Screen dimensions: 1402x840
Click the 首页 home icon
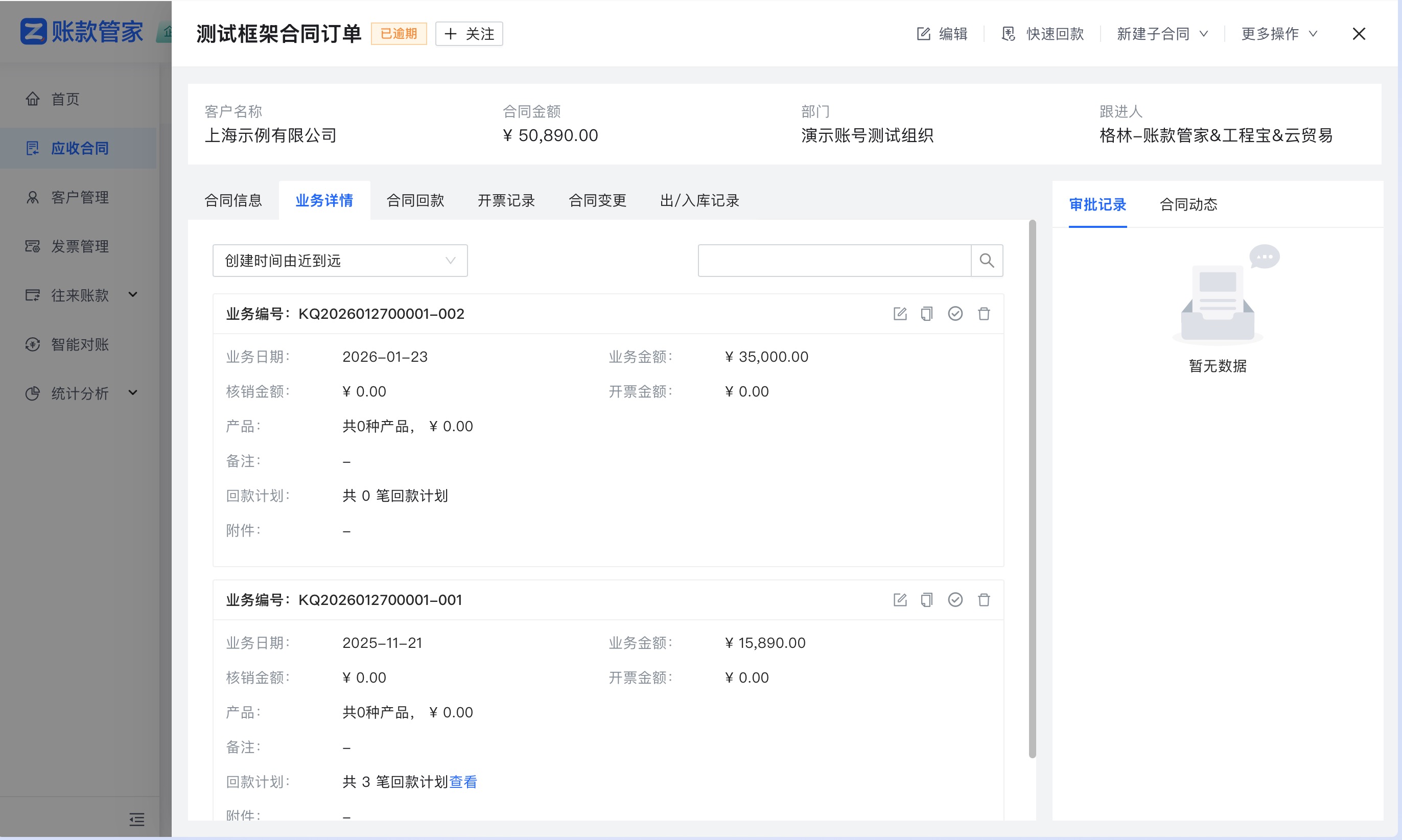pyautogui.click(x=33, y=99)
